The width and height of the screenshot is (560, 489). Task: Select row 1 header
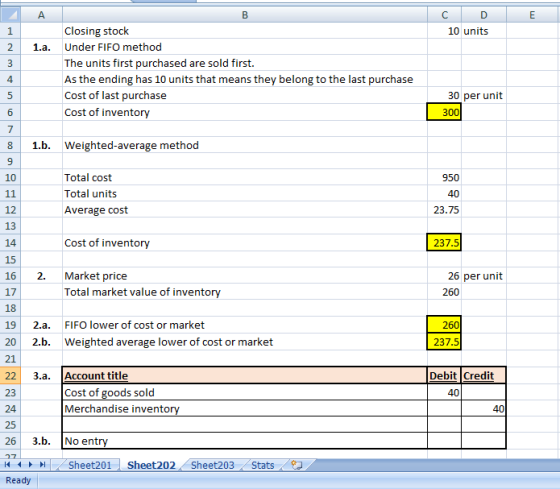coord(10,31)
